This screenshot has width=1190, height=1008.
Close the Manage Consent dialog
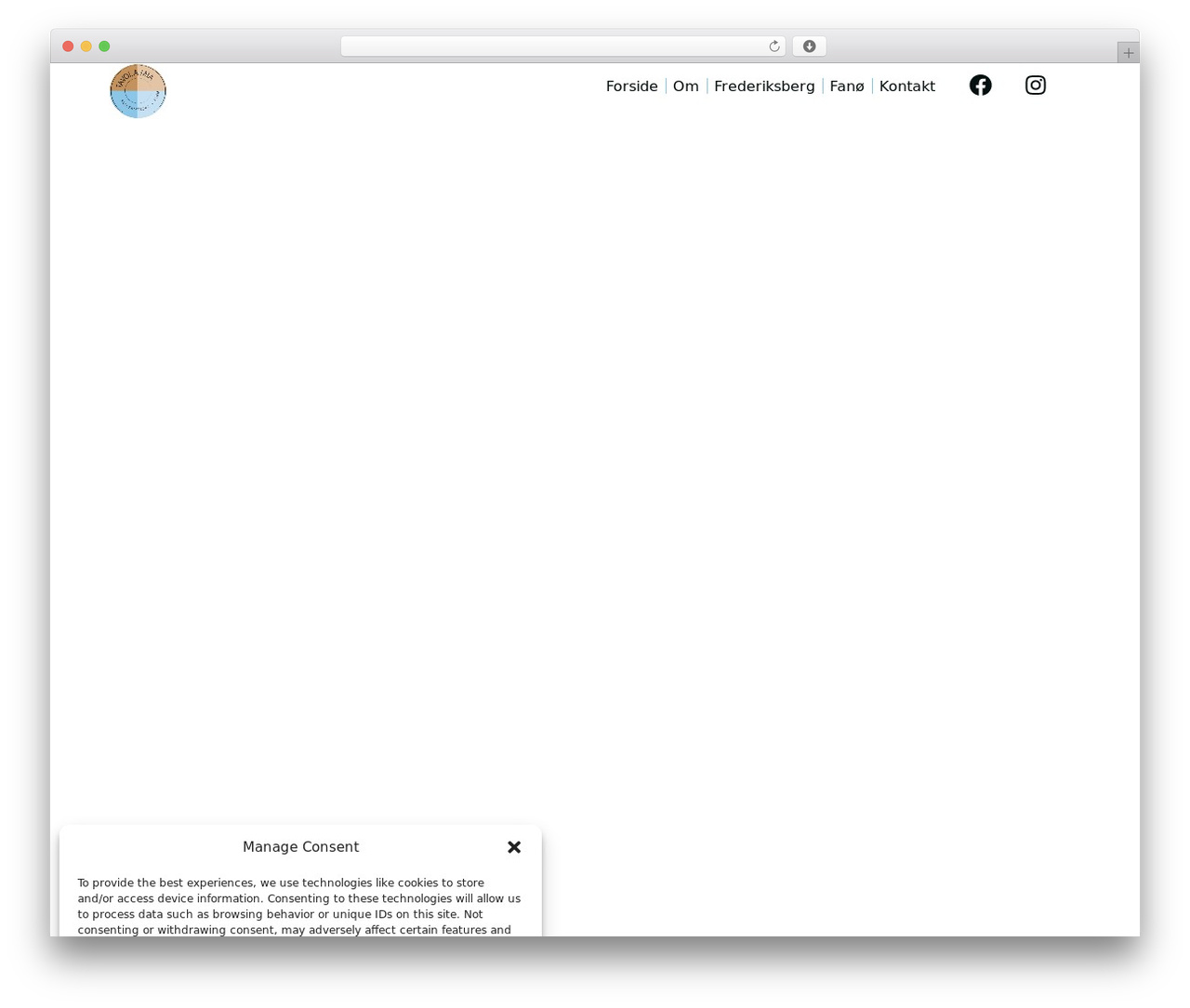(x=514, y=847)
